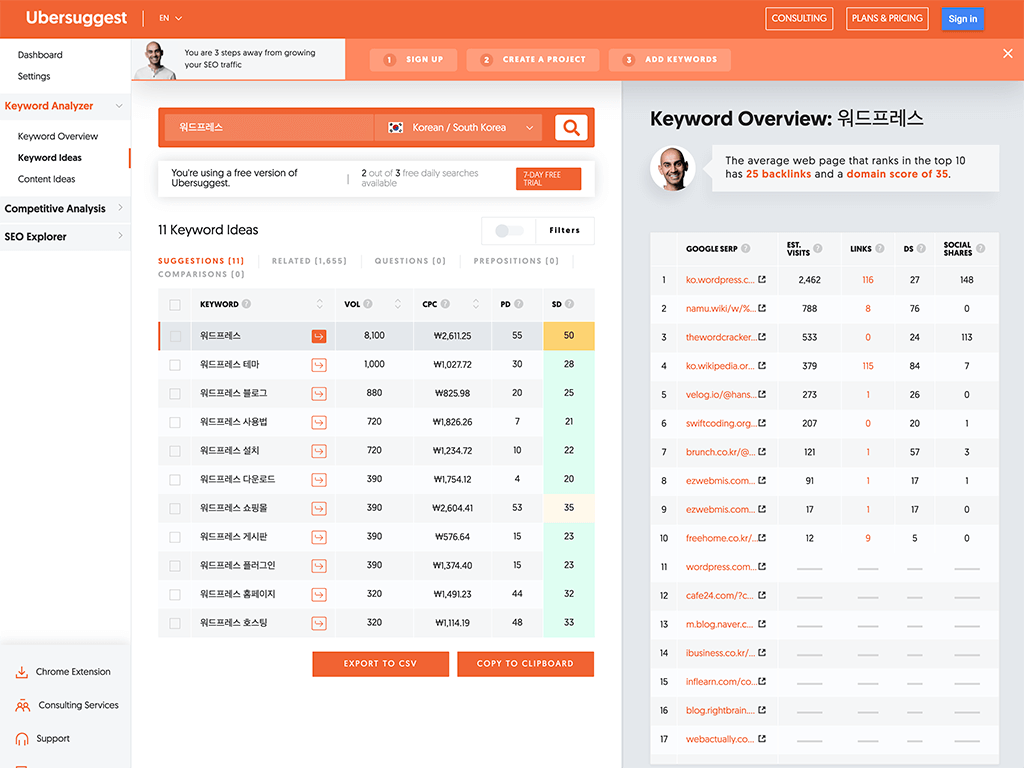Open PLANS & PRICING page
Viewport: 1024px width, 768px height.
pyautogui.click(x=887, y=18)
